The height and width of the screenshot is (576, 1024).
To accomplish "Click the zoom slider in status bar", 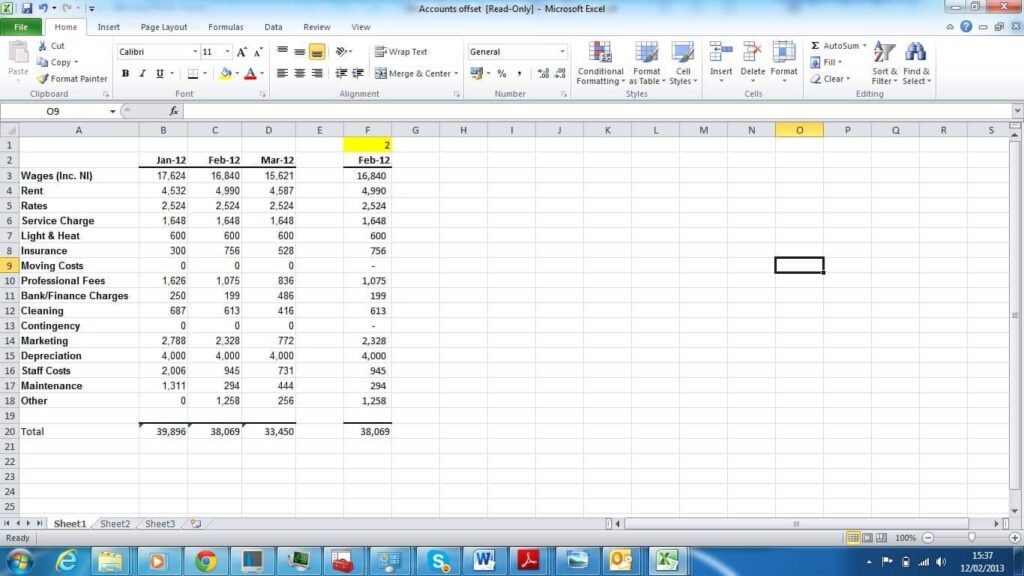I will pyautogui.click(x=970, y=538).
